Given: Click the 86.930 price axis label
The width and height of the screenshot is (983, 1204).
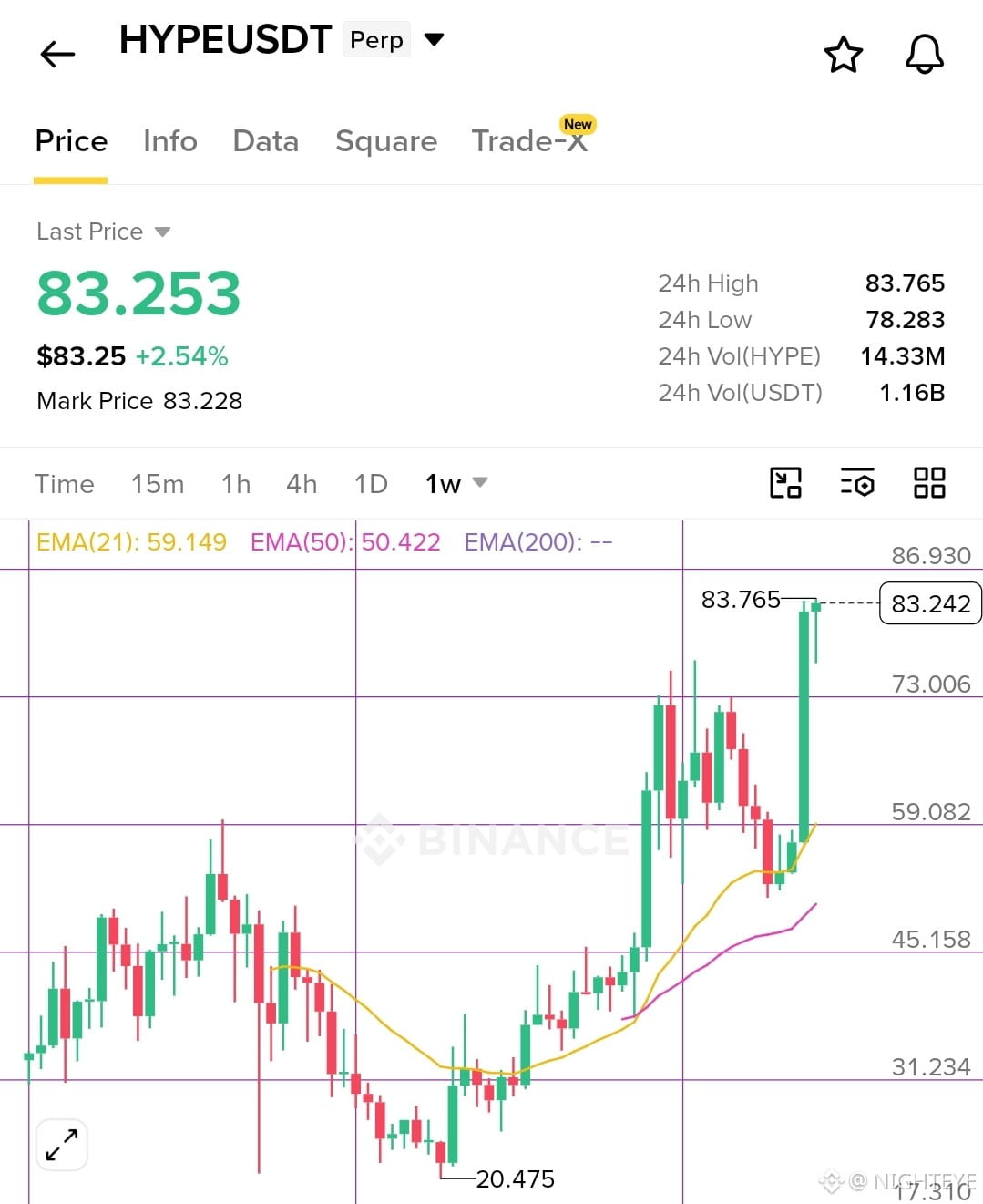Looking at the screenshot, I should [931, 555].
